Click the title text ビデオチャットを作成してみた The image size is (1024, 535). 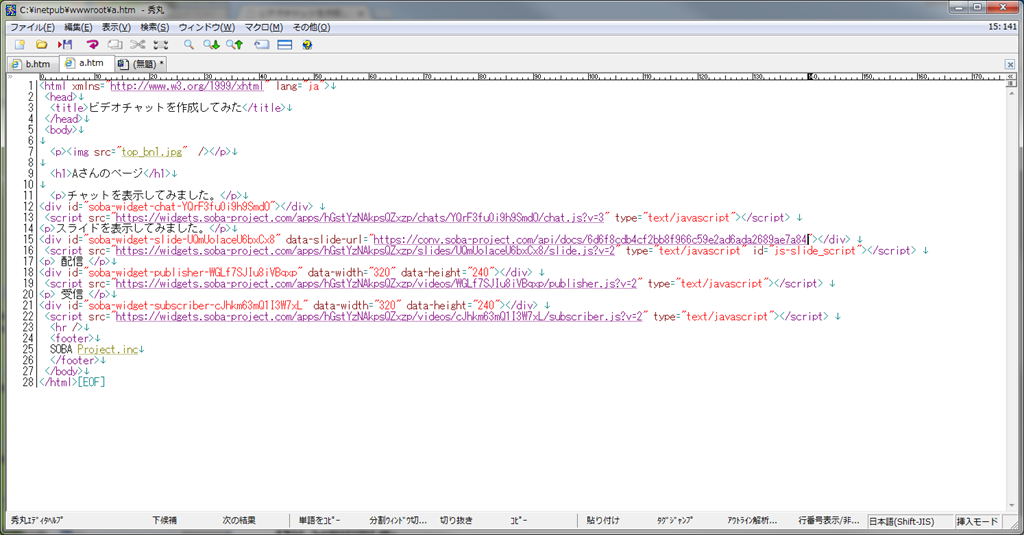click(165, 108)
